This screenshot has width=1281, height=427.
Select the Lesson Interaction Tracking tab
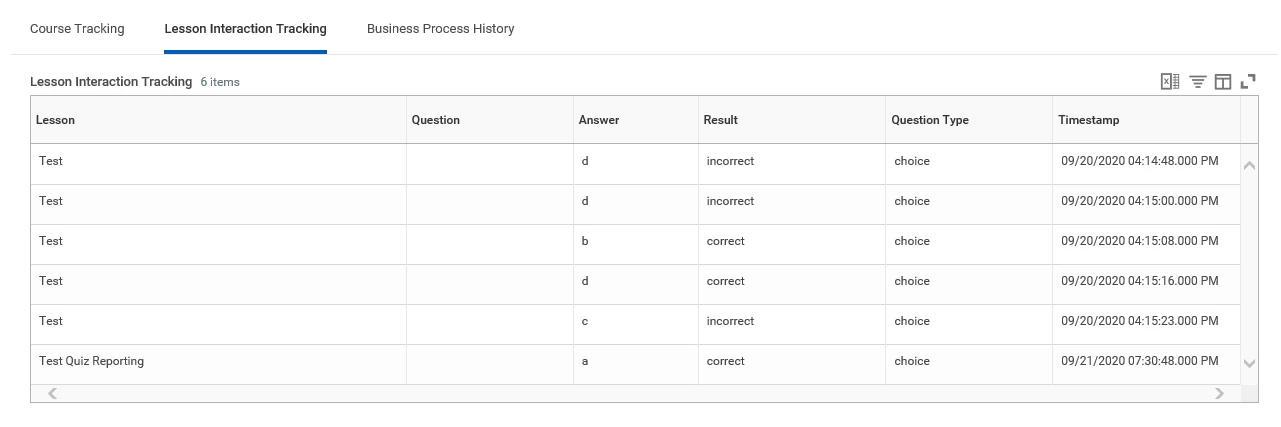(x=245, y=29)
